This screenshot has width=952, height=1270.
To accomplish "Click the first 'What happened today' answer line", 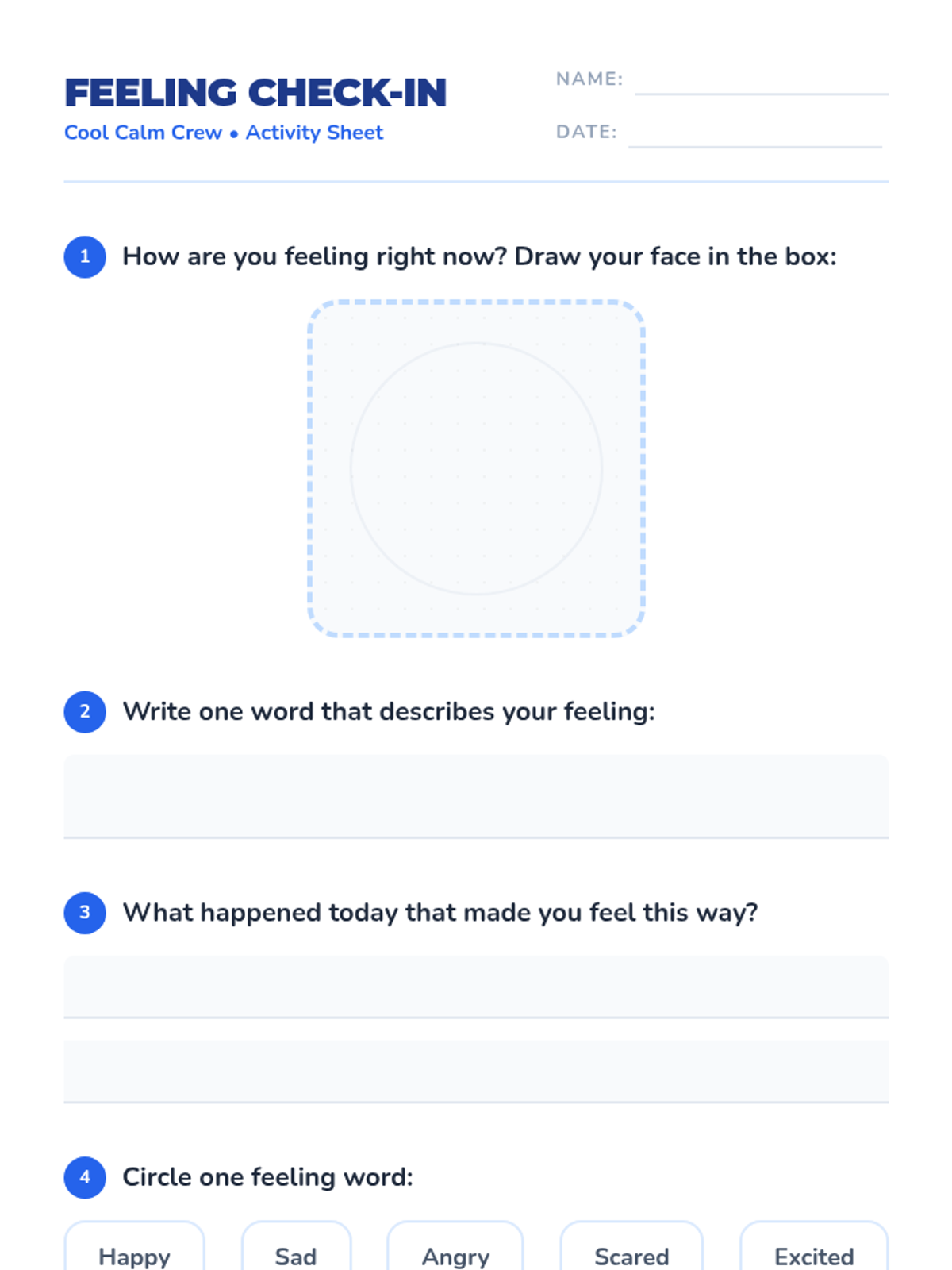I will (x=476, y=987).
